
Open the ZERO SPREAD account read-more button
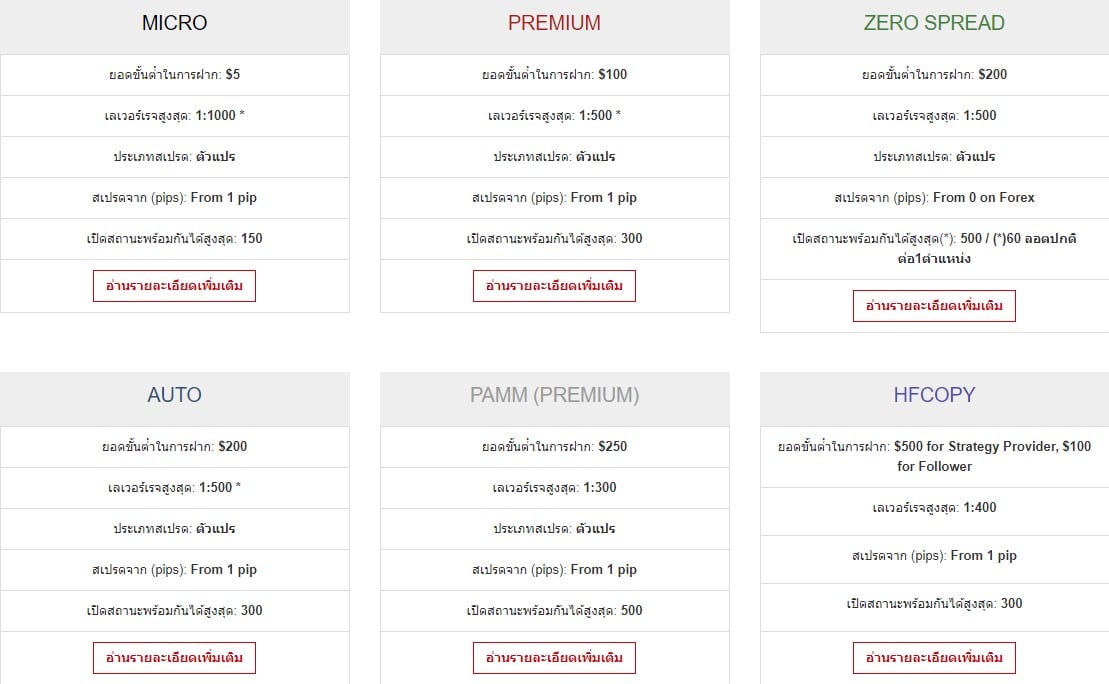pos(934,306)
